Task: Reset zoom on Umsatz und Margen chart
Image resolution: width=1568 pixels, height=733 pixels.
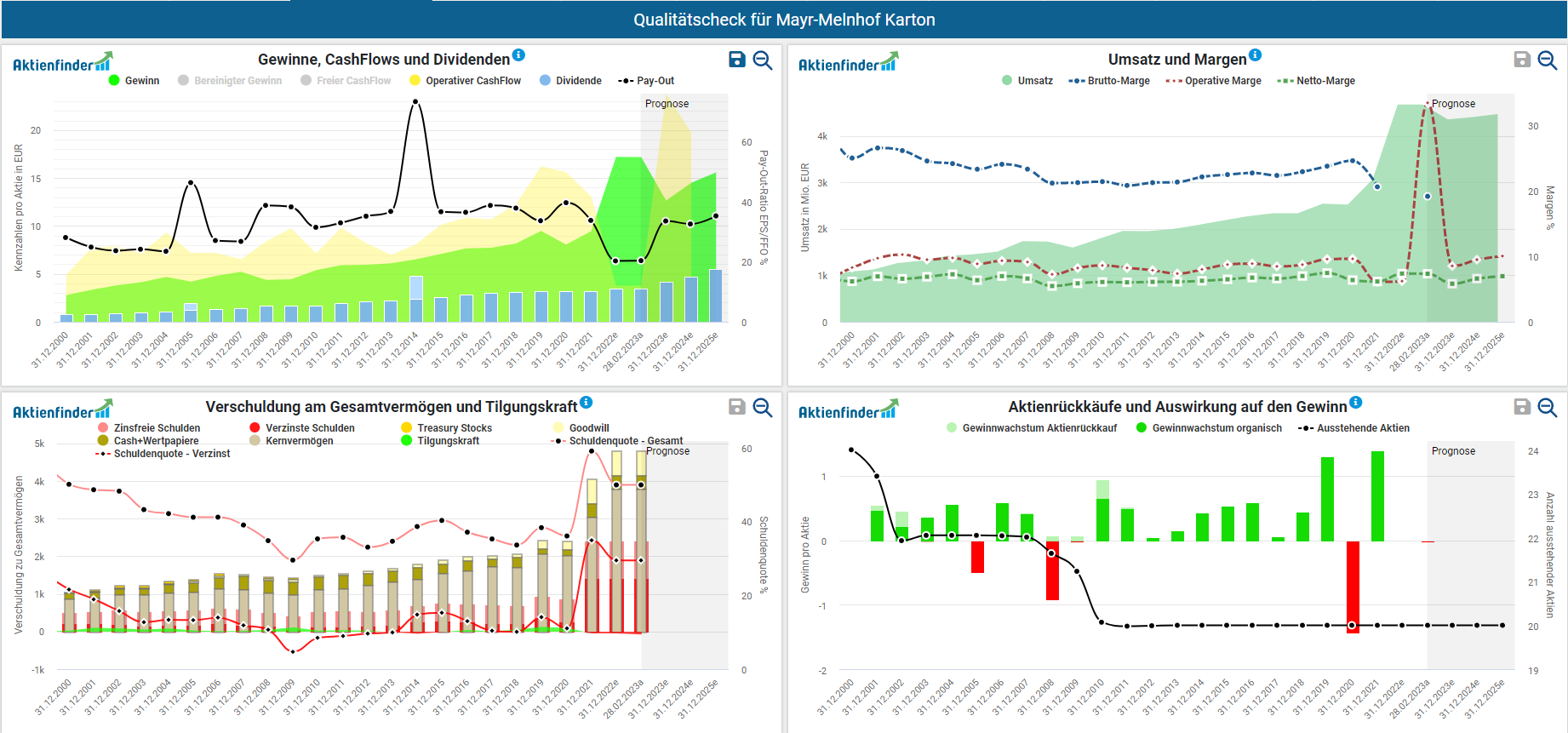Action: (x=1548, y=60)
